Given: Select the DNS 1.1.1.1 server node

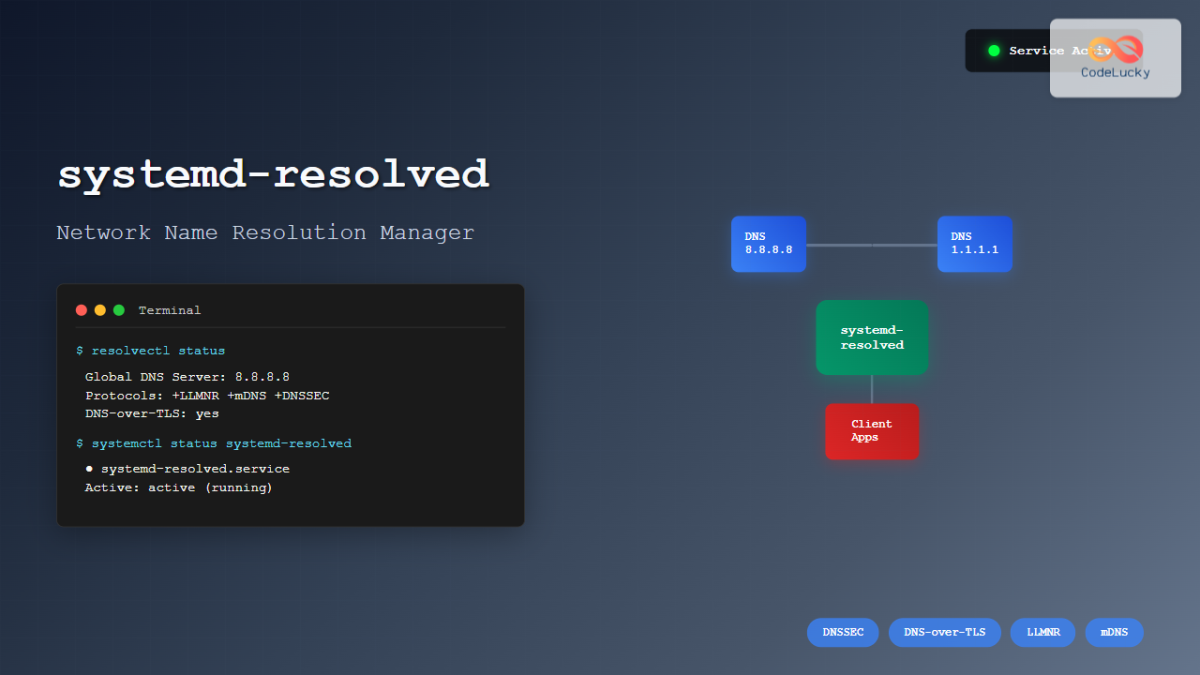Looking at the screenshot, I should pyautogui.click(x=974, y=244).
